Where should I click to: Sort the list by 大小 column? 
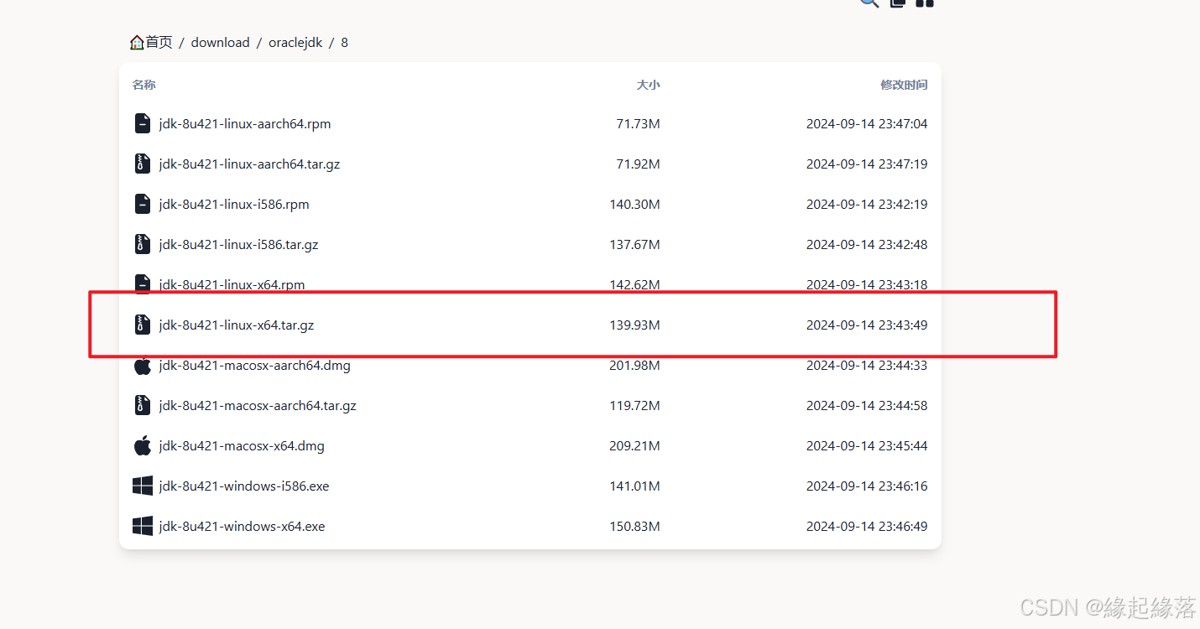tap(648, 85)
